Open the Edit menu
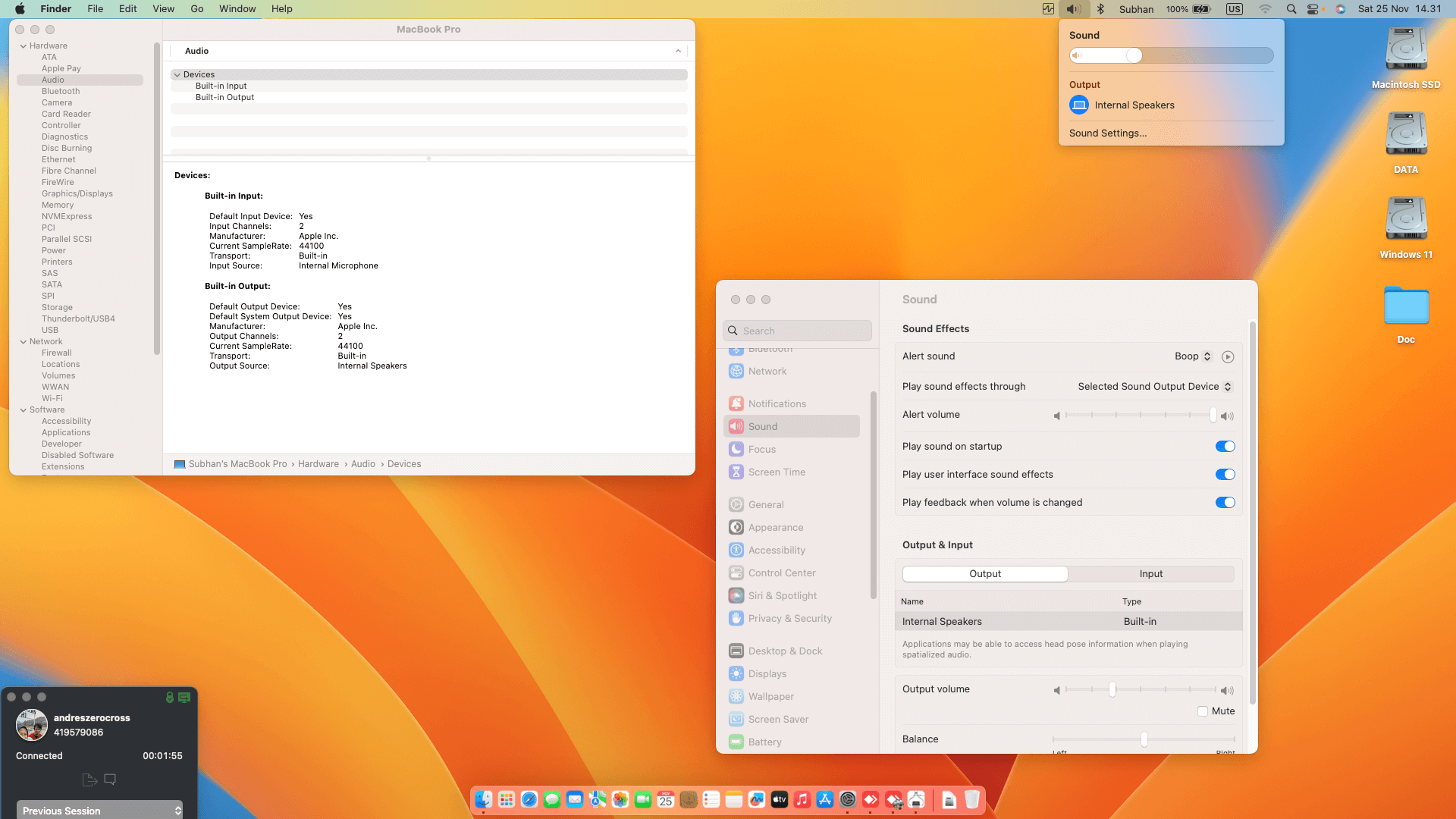1456x819 pixels. coord(127,9)
